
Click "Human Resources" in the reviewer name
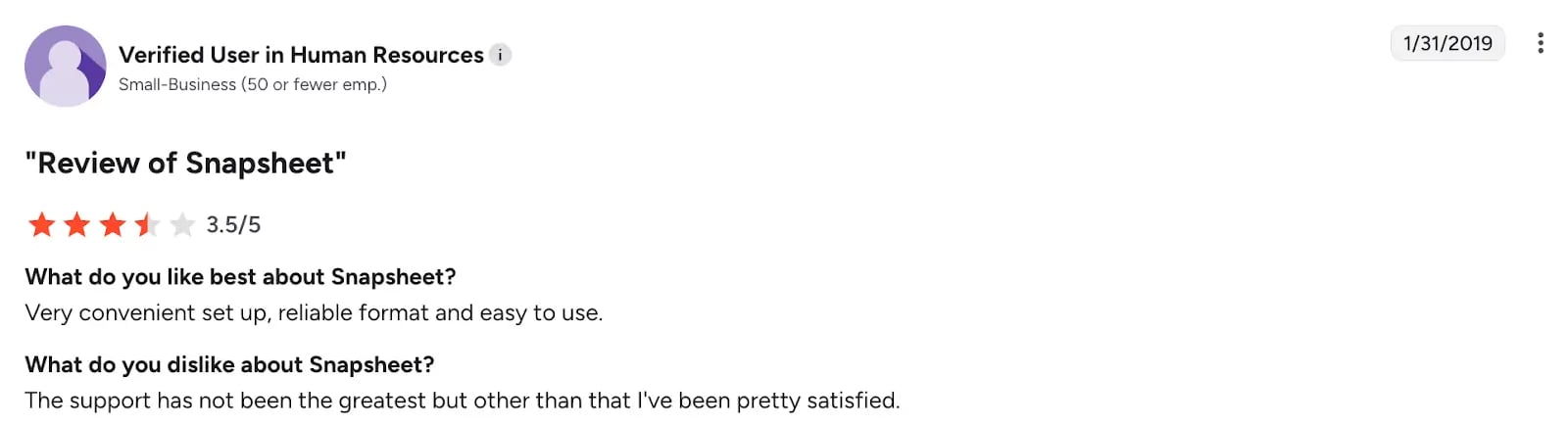pyautogui.click(x=386, y=55)
